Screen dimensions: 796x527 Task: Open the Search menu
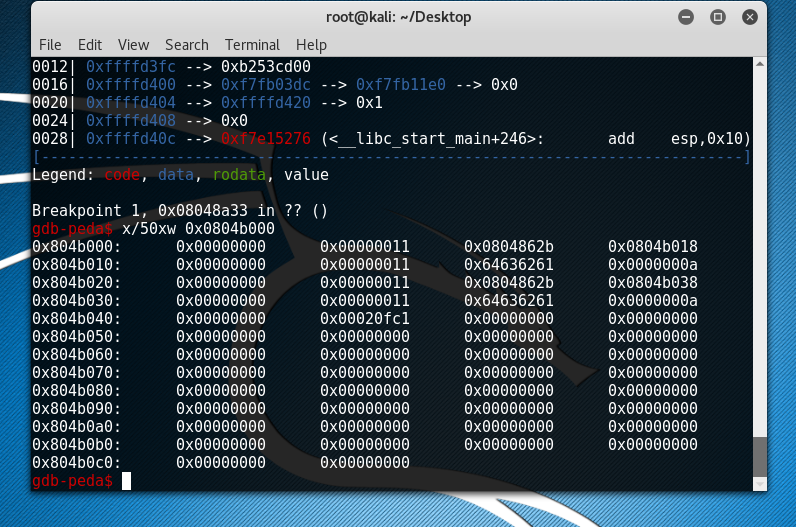[x=187, y=45]
